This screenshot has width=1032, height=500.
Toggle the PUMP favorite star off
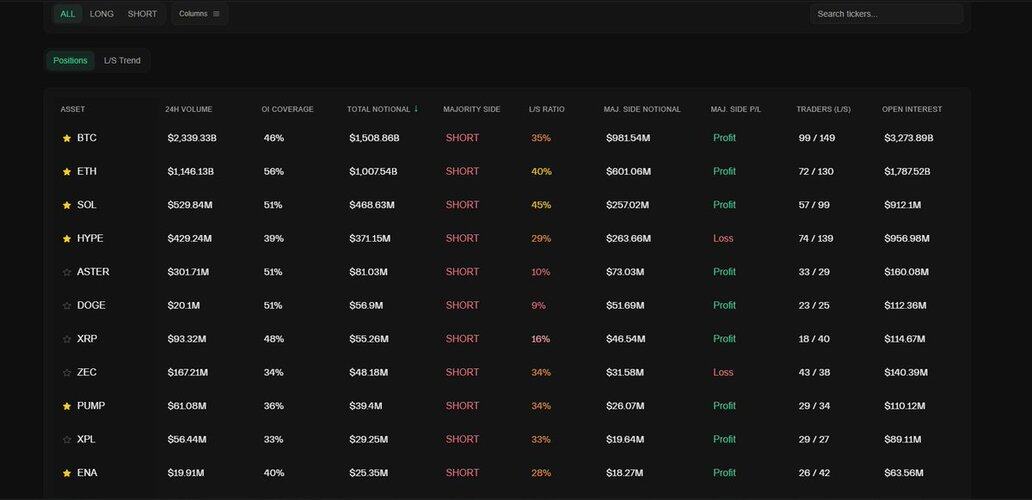pos(67,406)
